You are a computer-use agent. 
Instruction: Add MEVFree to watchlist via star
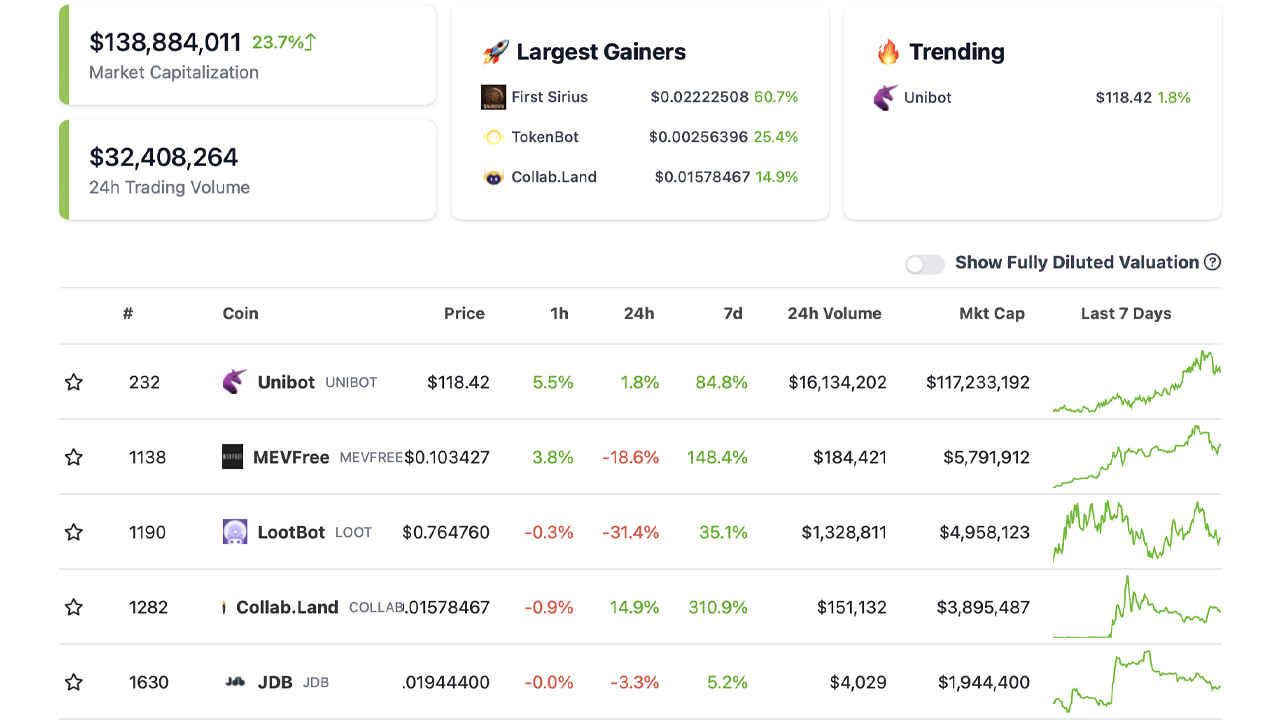click(x=73, y=457)
